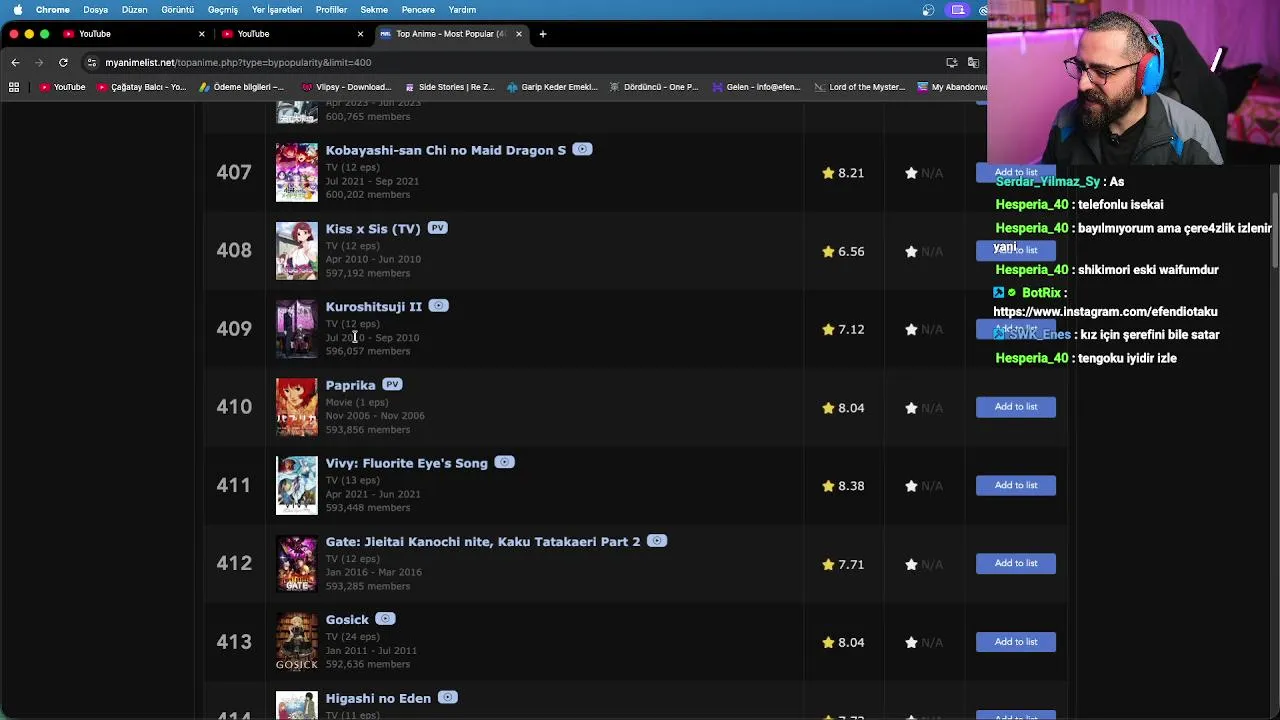Open the Kiss x Sis (TV) title
Viewport: 1280px width, 720px height.
(x=373, y=229)
